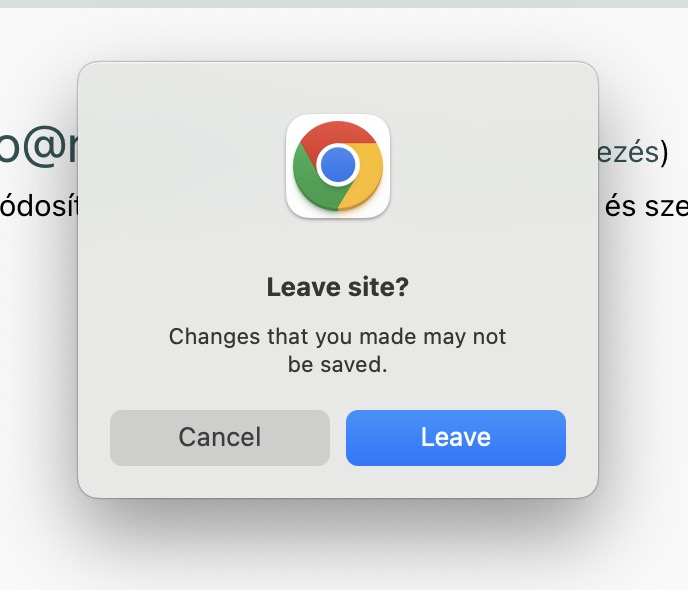Click the partial email address behind dialog
688x590 pixels.
[39, 147]
